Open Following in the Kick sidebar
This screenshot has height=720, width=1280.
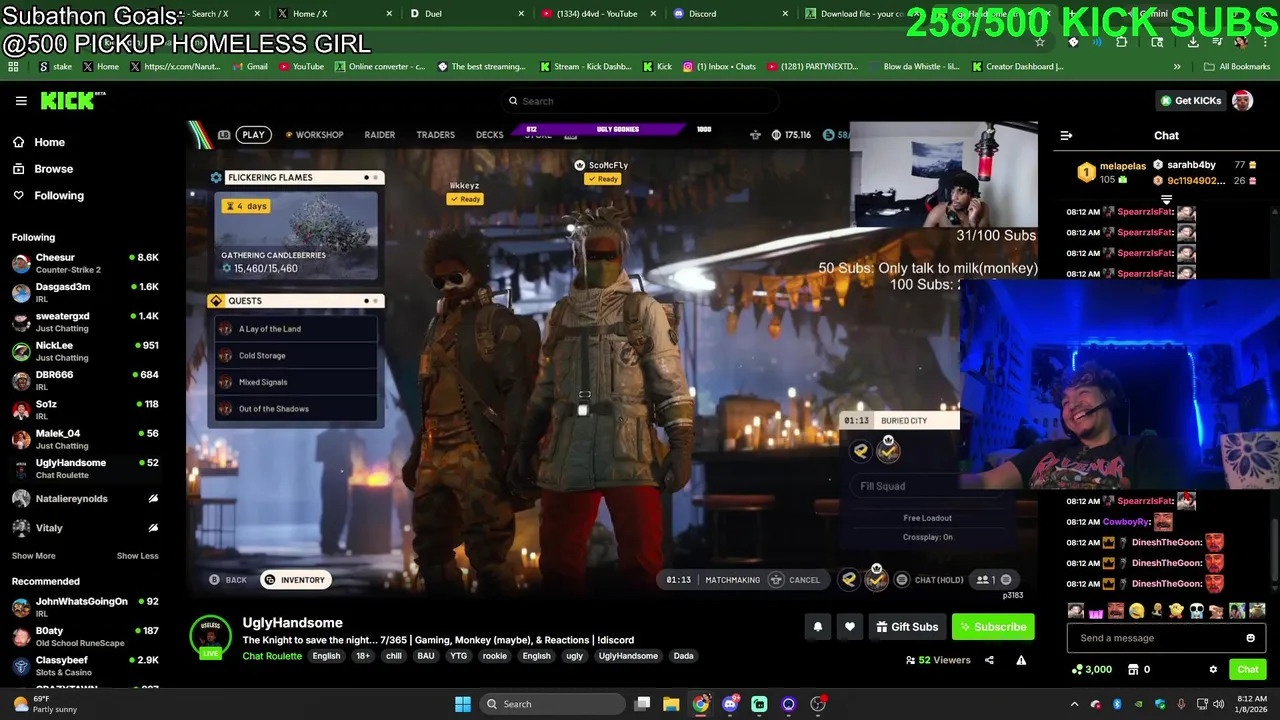pos(49,196)
